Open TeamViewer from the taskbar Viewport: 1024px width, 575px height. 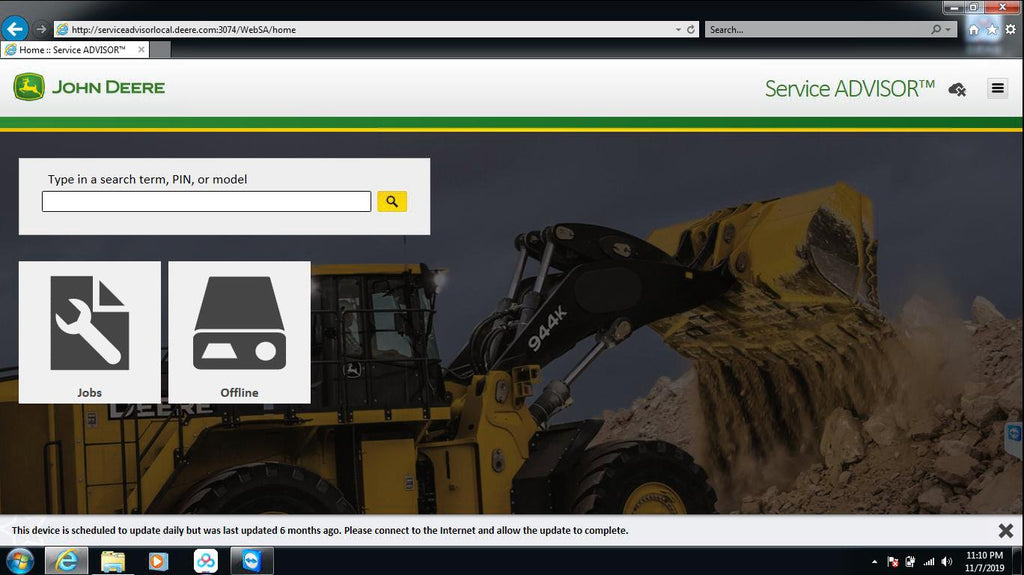[250, 561]
